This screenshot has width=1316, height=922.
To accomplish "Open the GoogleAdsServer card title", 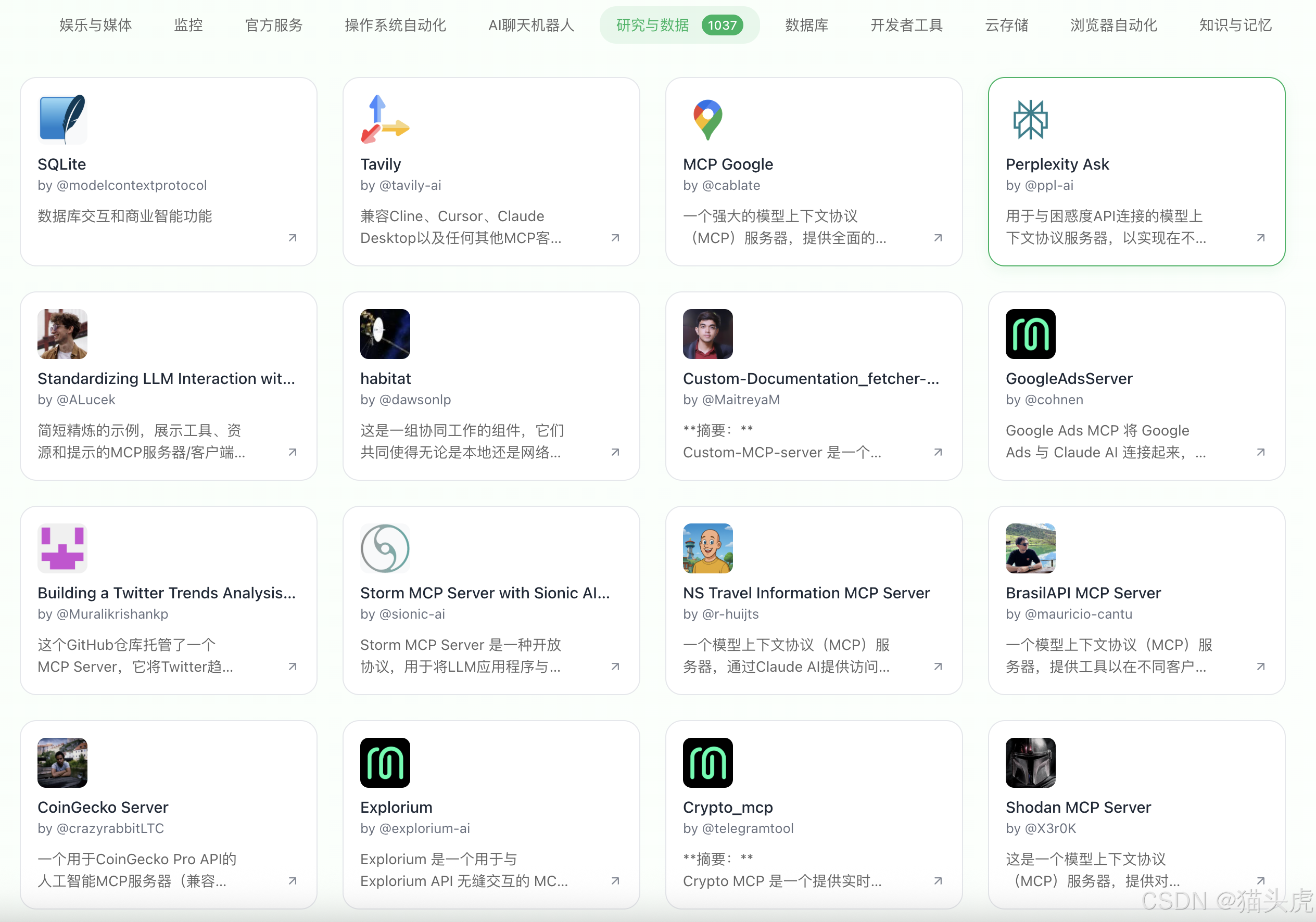I will [1069, 379].
